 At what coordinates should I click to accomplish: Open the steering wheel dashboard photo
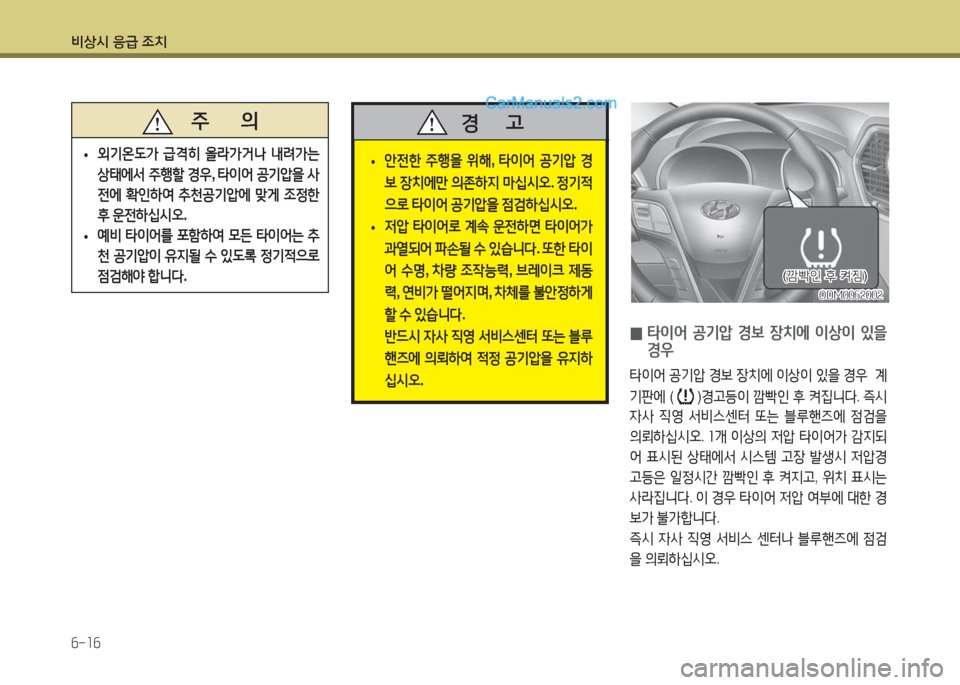(760, 203)
